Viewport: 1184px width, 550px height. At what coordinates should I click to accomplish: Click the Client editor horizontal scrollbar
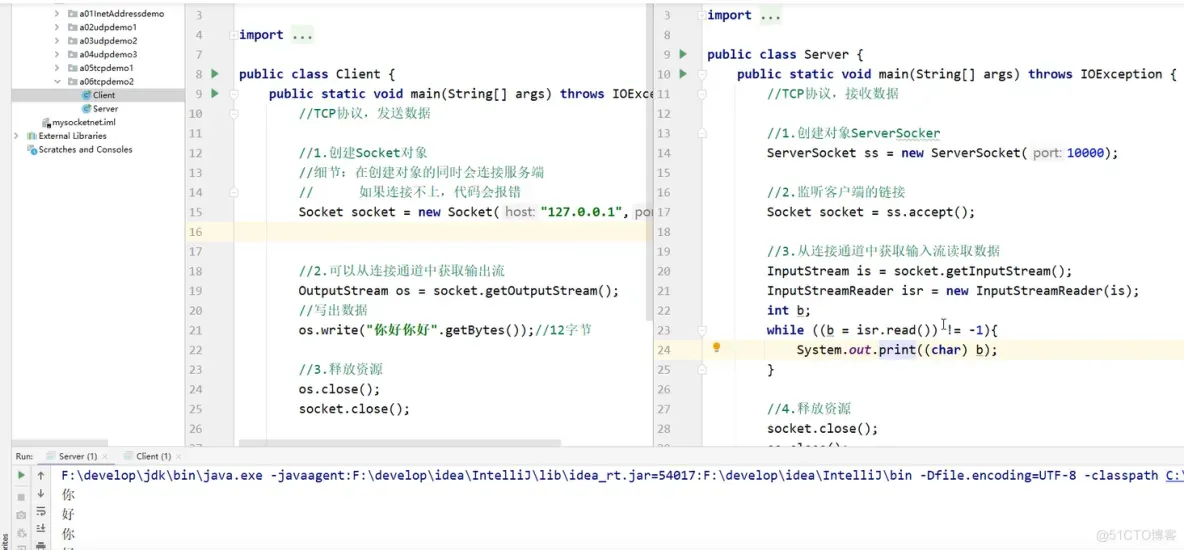click(x=399, y=444)
